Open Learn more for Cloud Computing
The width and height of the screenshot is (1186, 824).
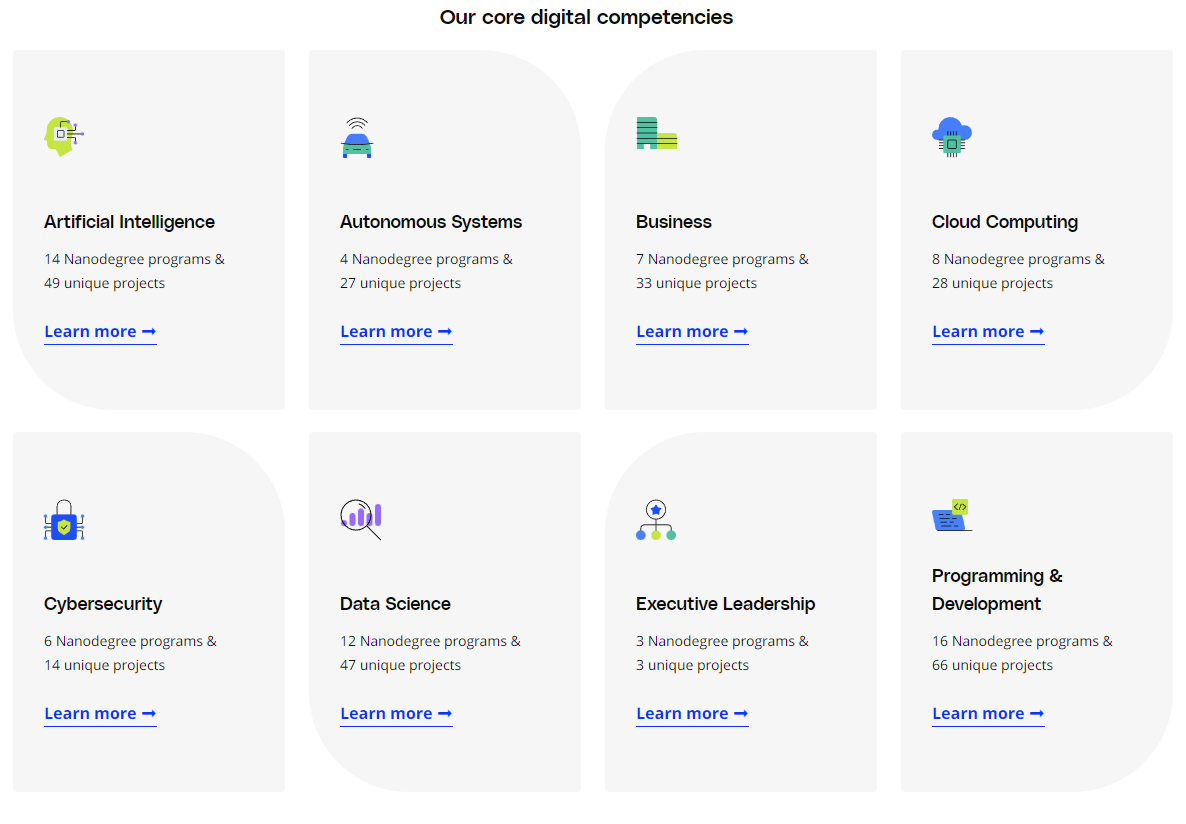(988, 331)
